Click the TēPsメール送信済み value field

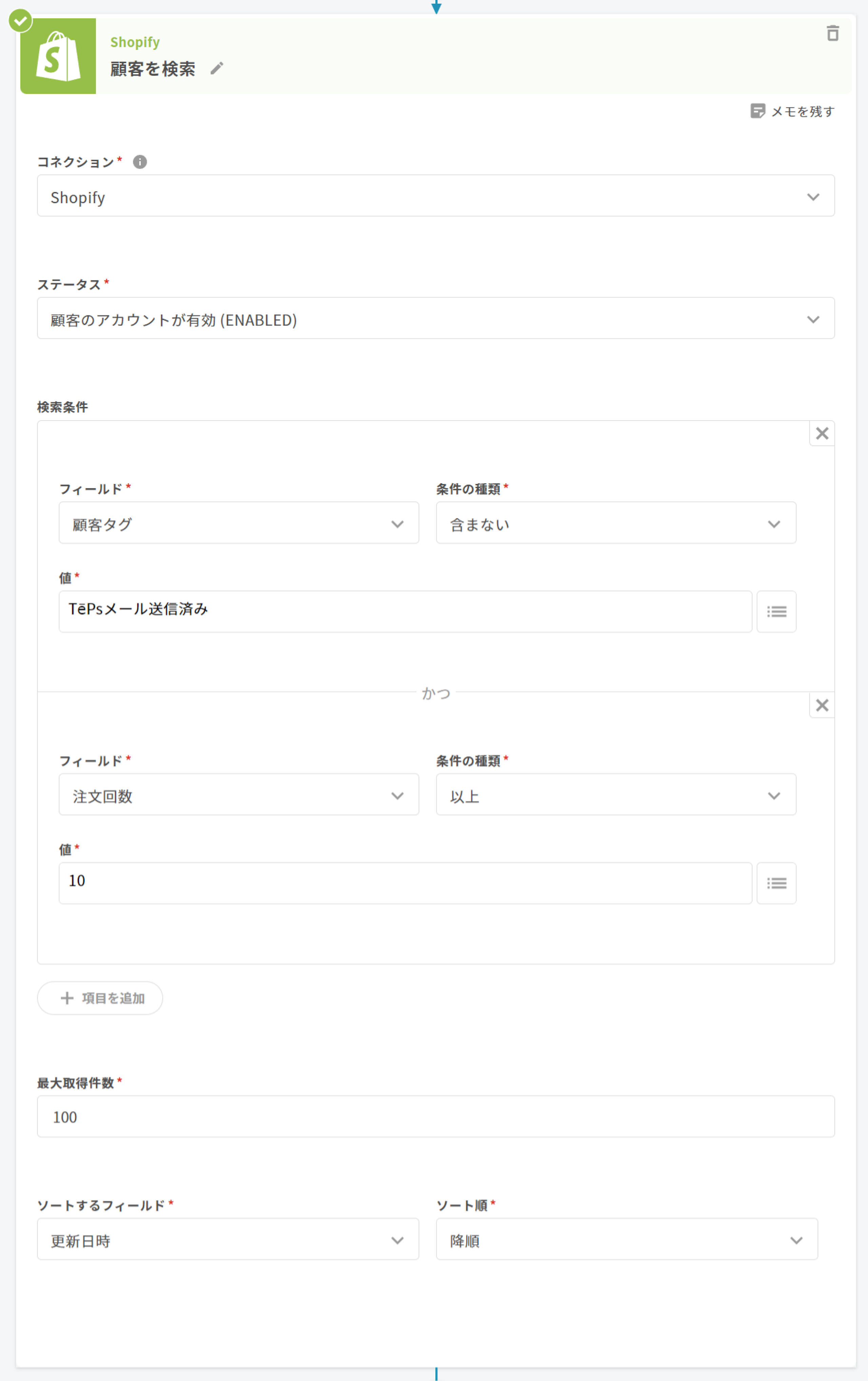[405, 612]
